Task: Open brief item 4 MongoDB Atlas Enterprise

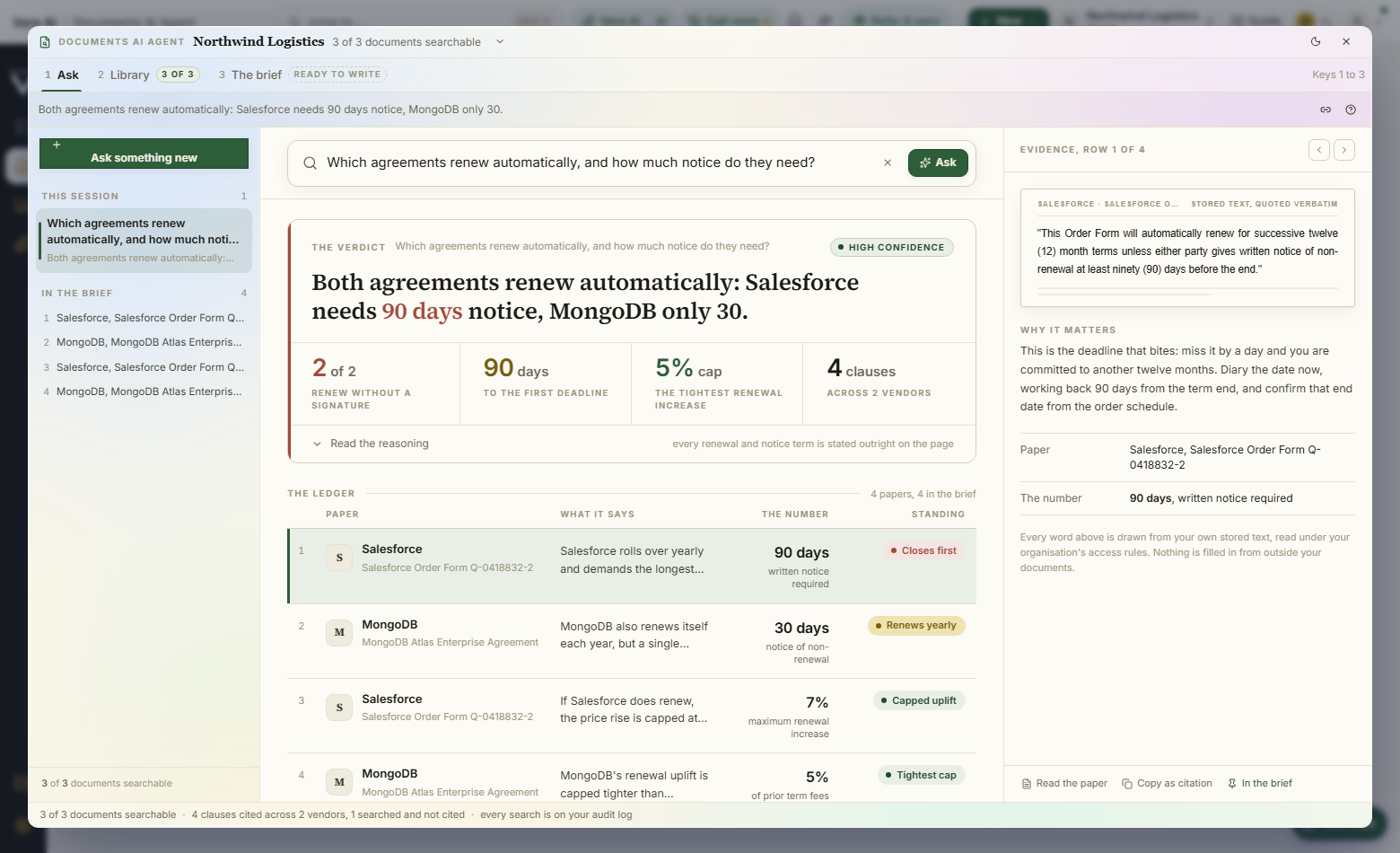Action: tap(144, 391)
